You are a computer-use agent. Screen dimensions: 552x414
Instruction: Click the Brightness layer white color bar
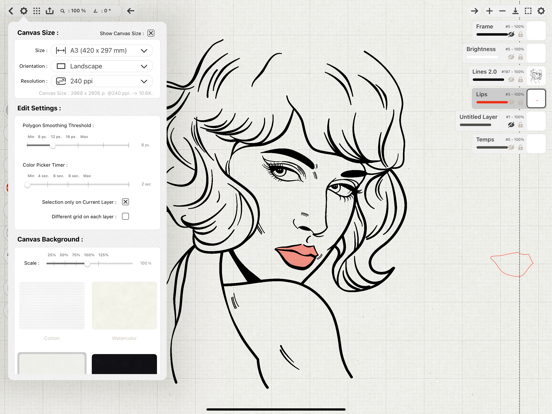click(482, 57)
